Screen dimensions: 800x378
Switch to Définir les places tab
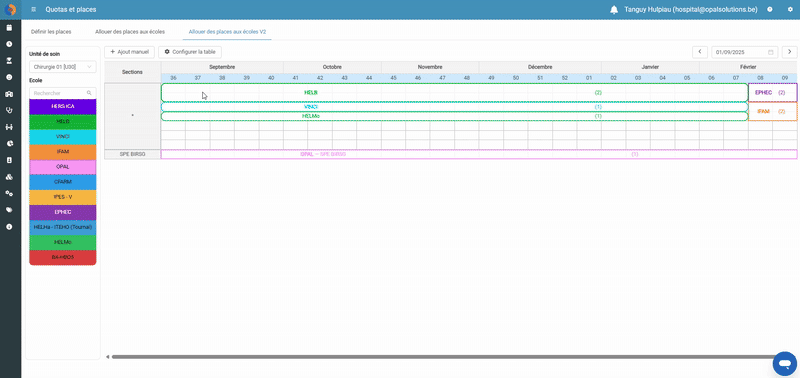pos(51,32)
